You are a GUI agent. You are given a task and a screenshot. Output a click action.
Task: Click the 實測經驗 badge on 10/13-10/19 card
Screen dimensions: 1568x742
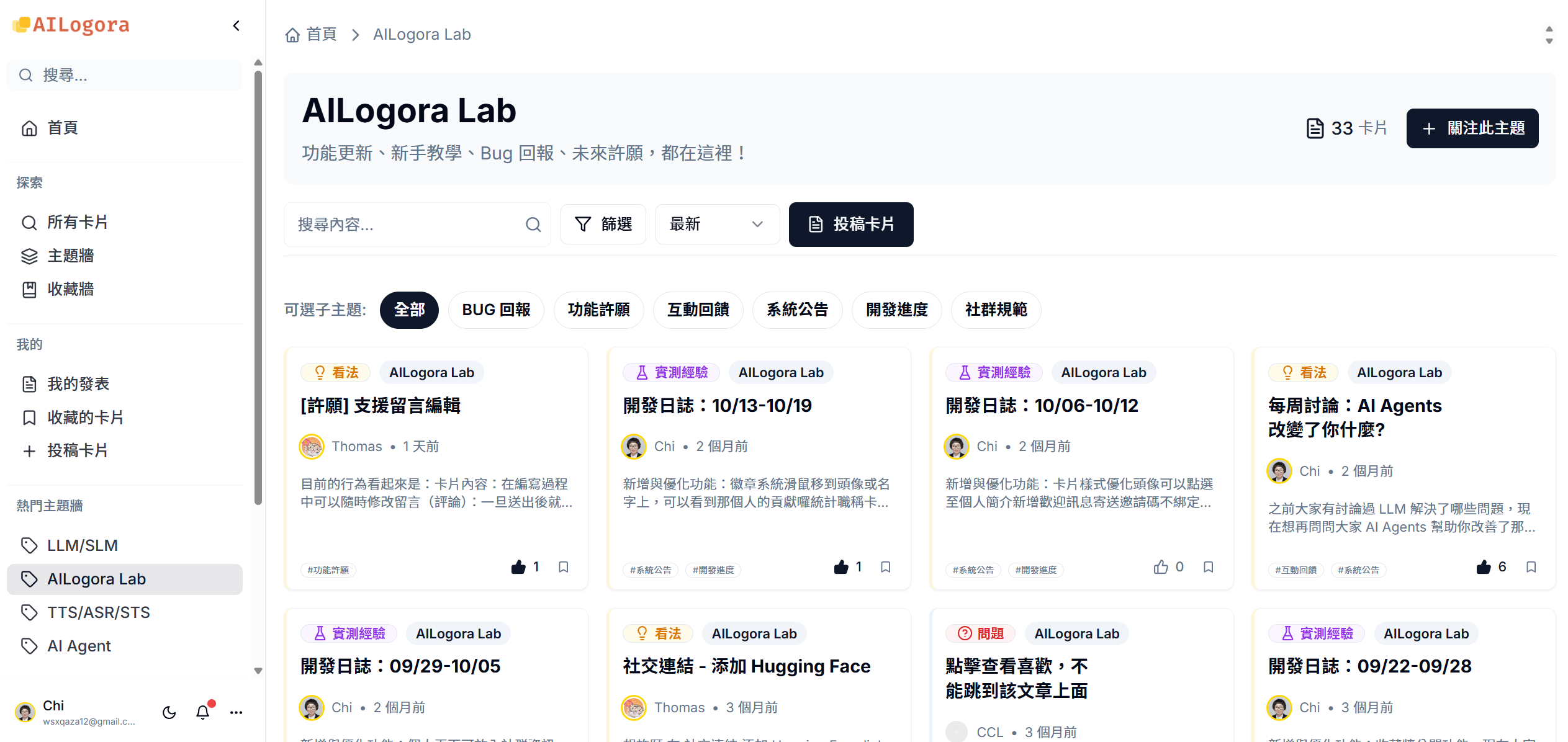(672, 373)
